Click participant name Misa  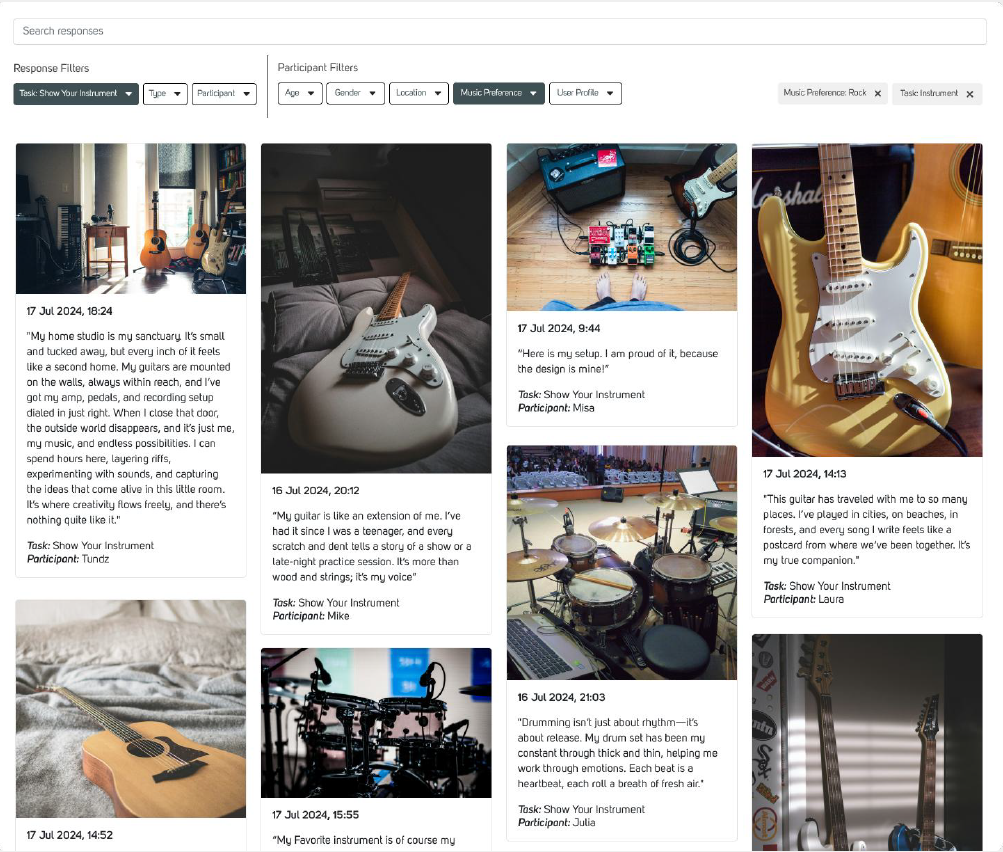583,408
